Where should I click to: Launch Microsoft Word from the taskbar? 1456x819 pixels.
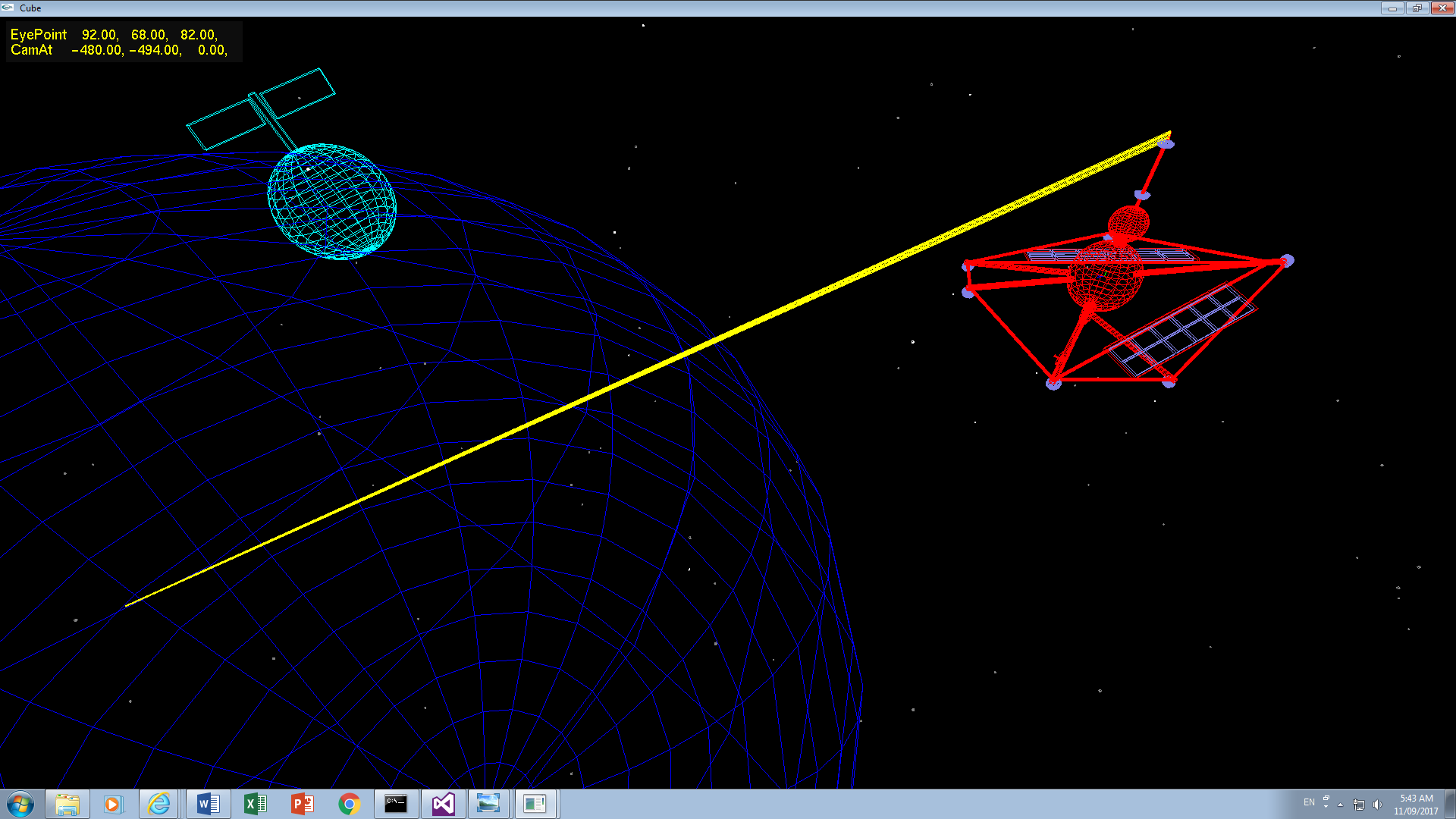click(x=208, y=804)
